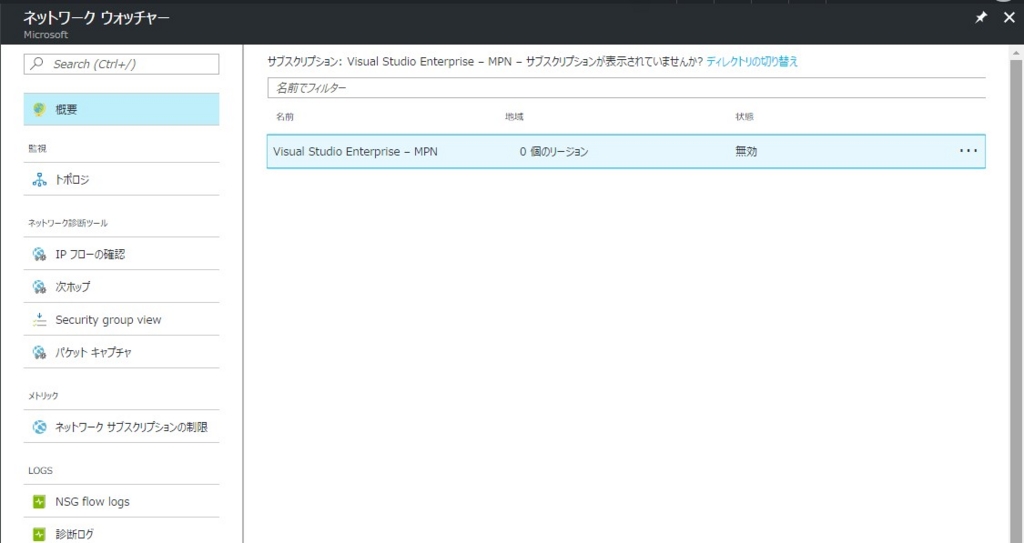Click the 診断ログ icon

click(x=39, y=535)
